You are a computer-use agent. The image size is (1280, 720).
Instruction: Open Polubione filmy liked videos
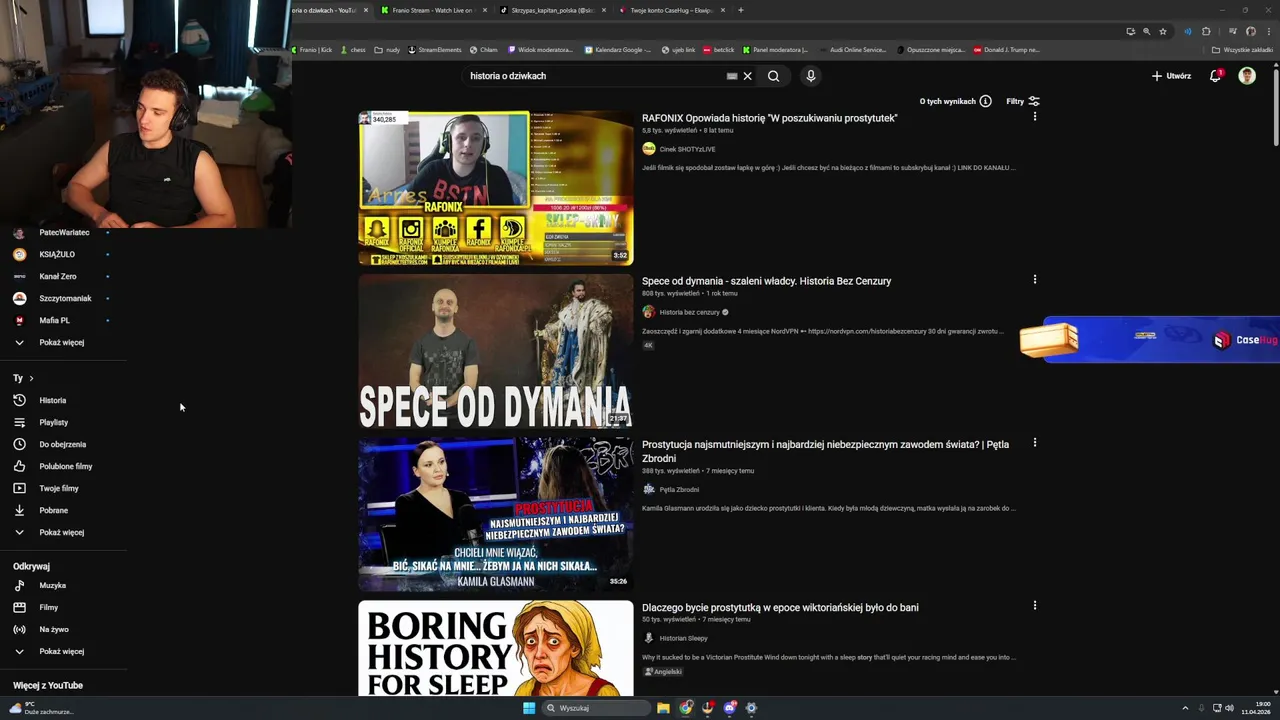pos(65,466)
